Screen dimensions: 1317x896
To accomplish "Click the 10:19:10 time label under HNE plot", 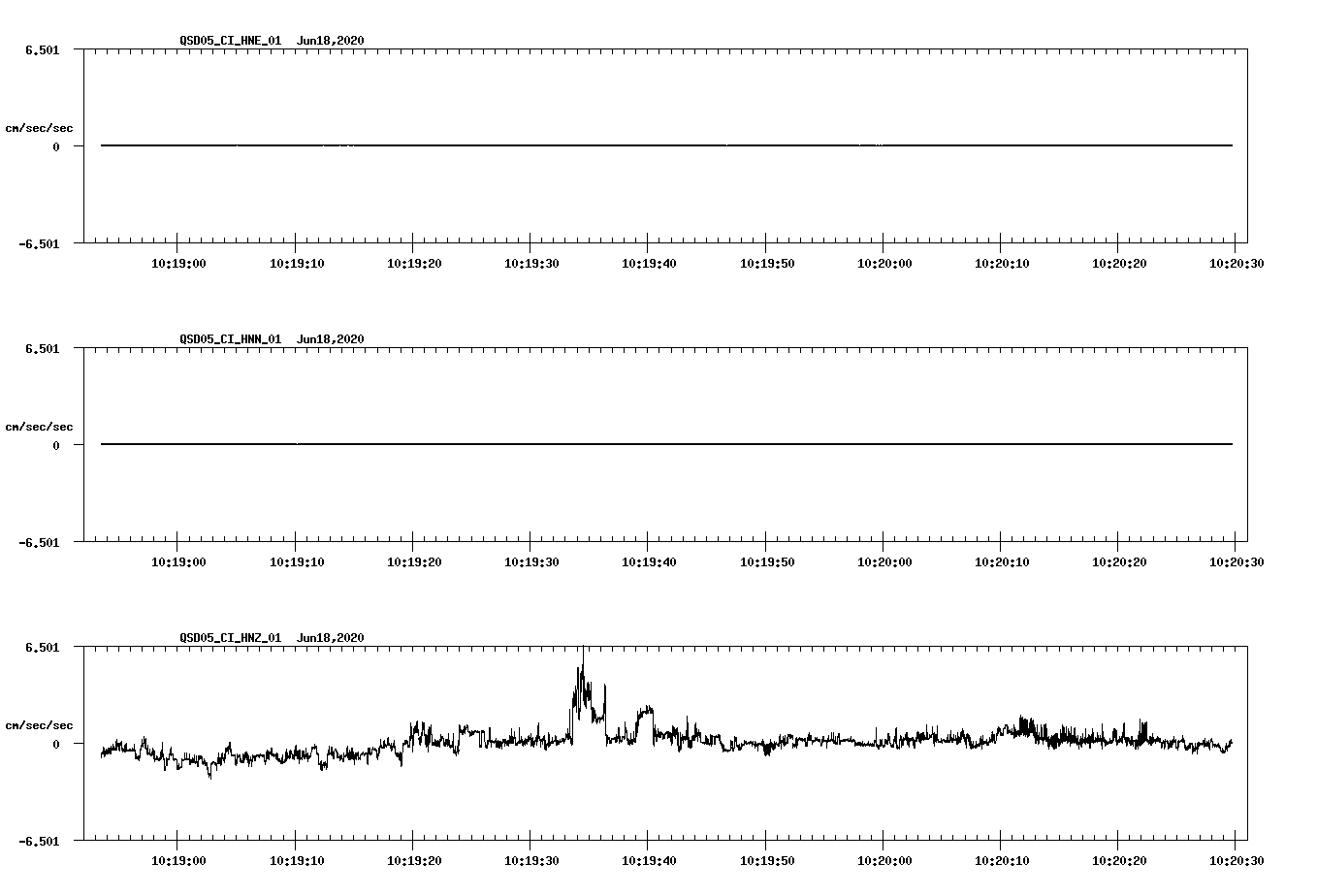I will pyautogui.click(x=296, y=263).
